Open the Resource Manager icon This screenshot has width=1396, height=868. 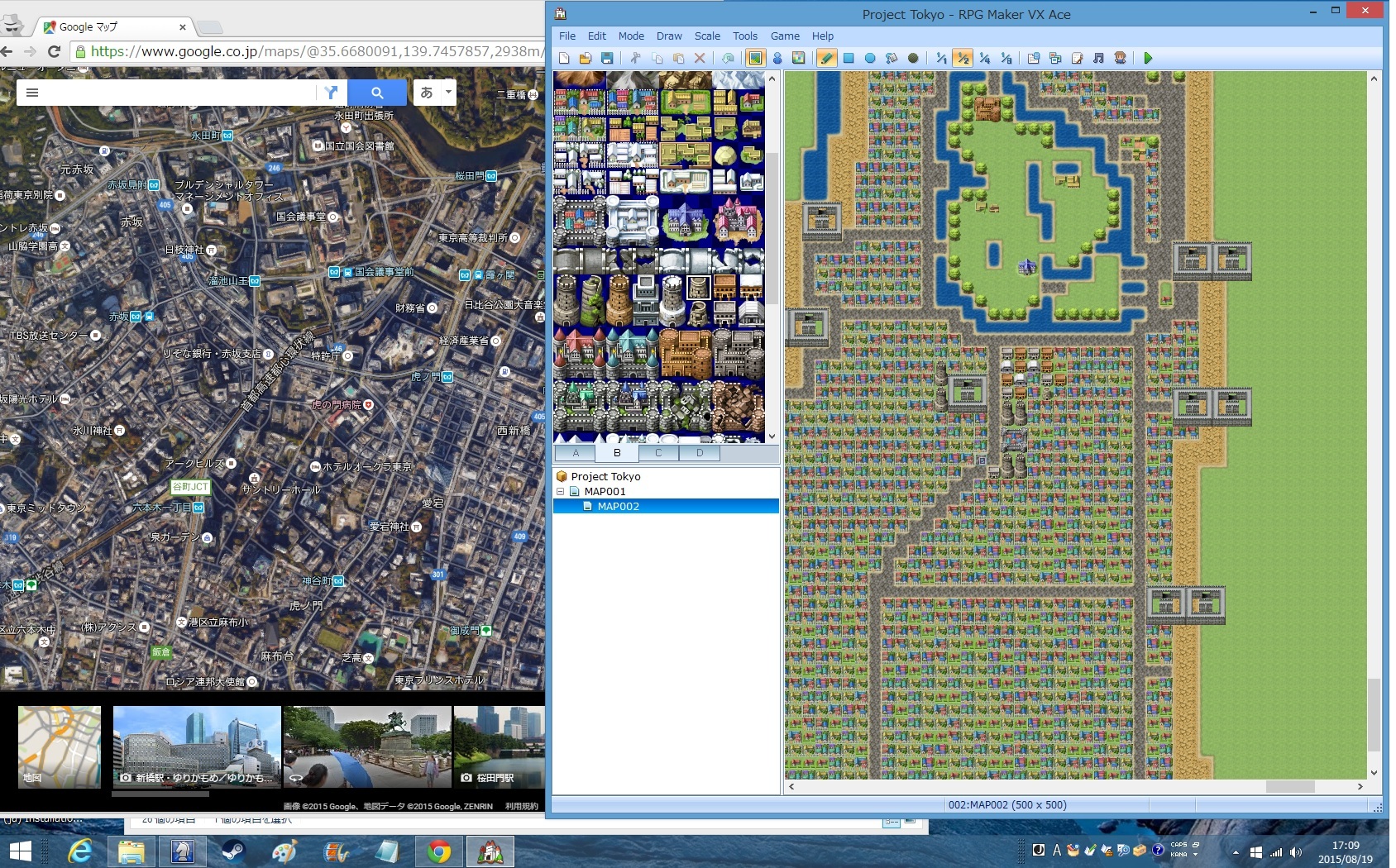click(x=1055, y=58)
